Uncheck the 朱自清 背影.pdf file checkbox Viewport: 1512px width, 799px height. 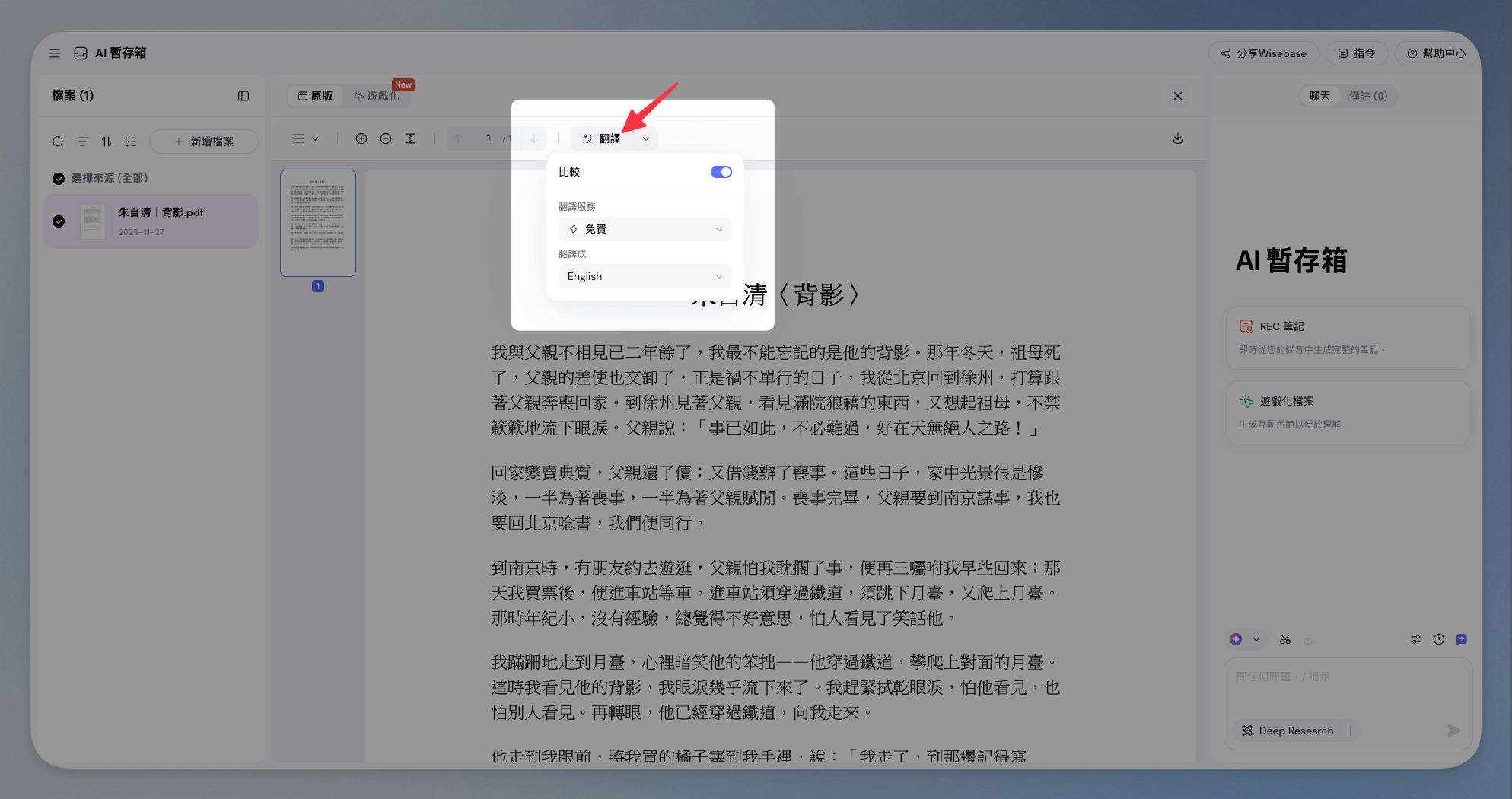point(59,221)
